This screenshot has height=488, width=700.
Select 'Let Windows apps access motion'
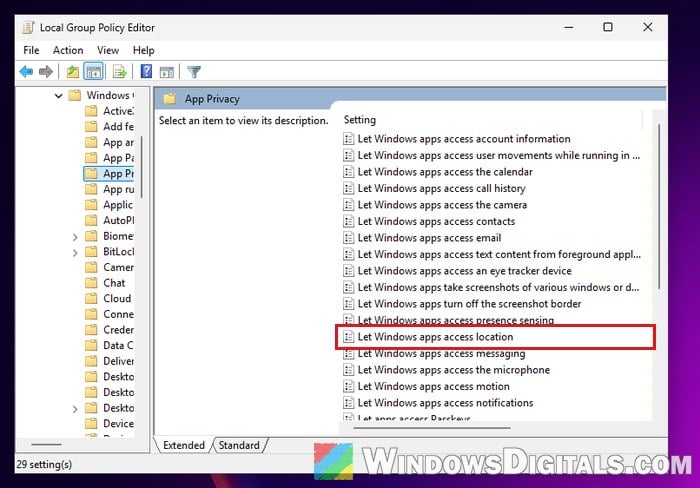tap(427, 387)
